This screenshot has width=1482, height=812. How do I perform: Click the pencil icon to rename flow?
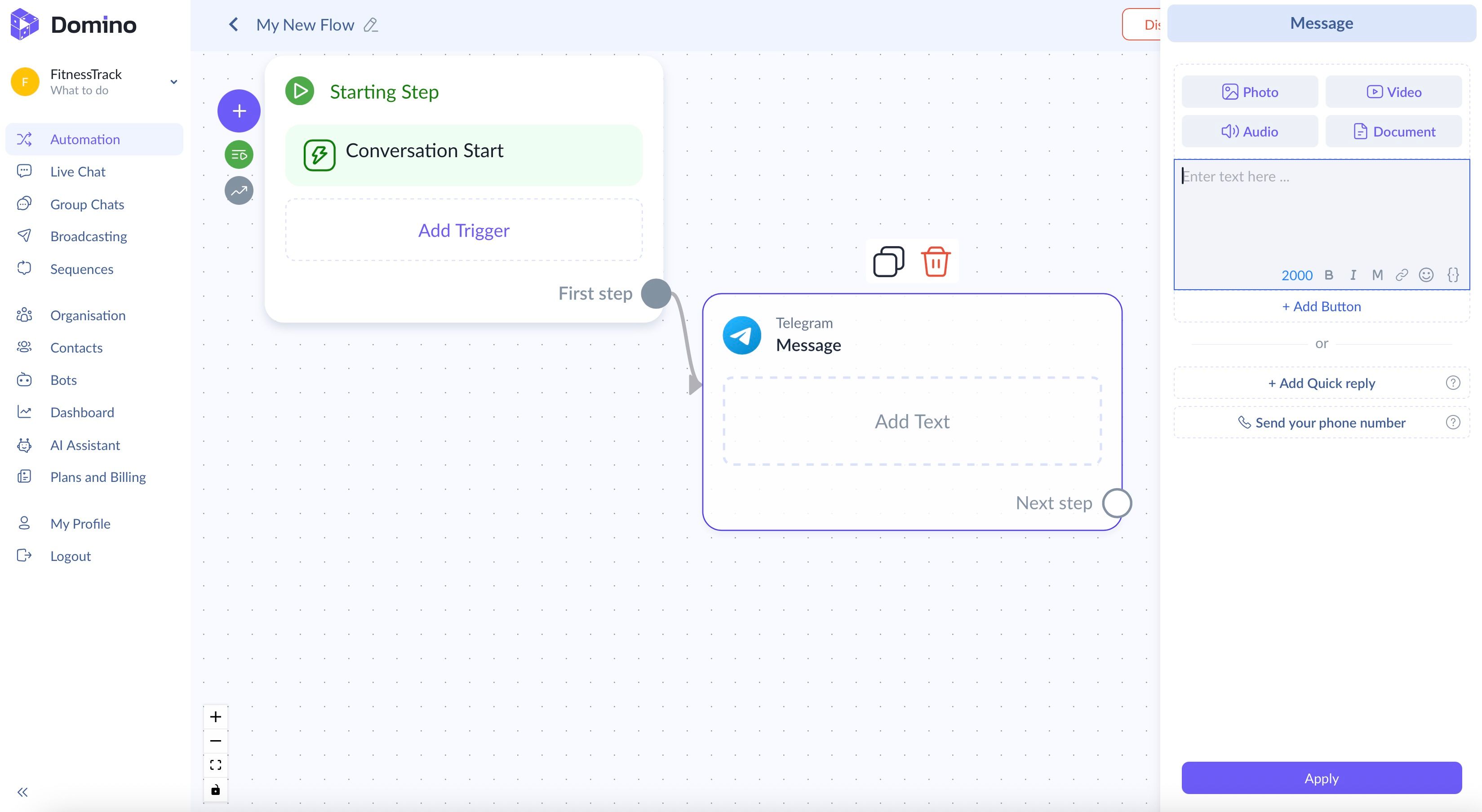[x=371, y=25]
